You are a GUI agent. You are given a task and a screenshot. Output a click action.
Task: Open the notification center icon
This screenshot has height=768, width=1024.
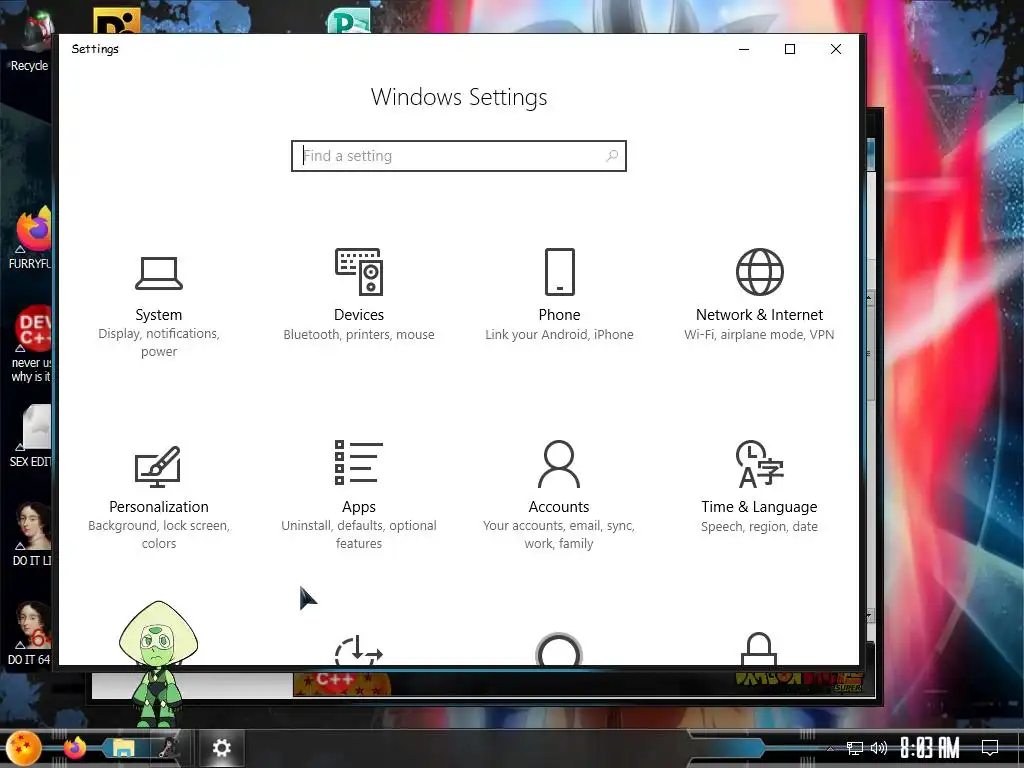coord(990,747)
